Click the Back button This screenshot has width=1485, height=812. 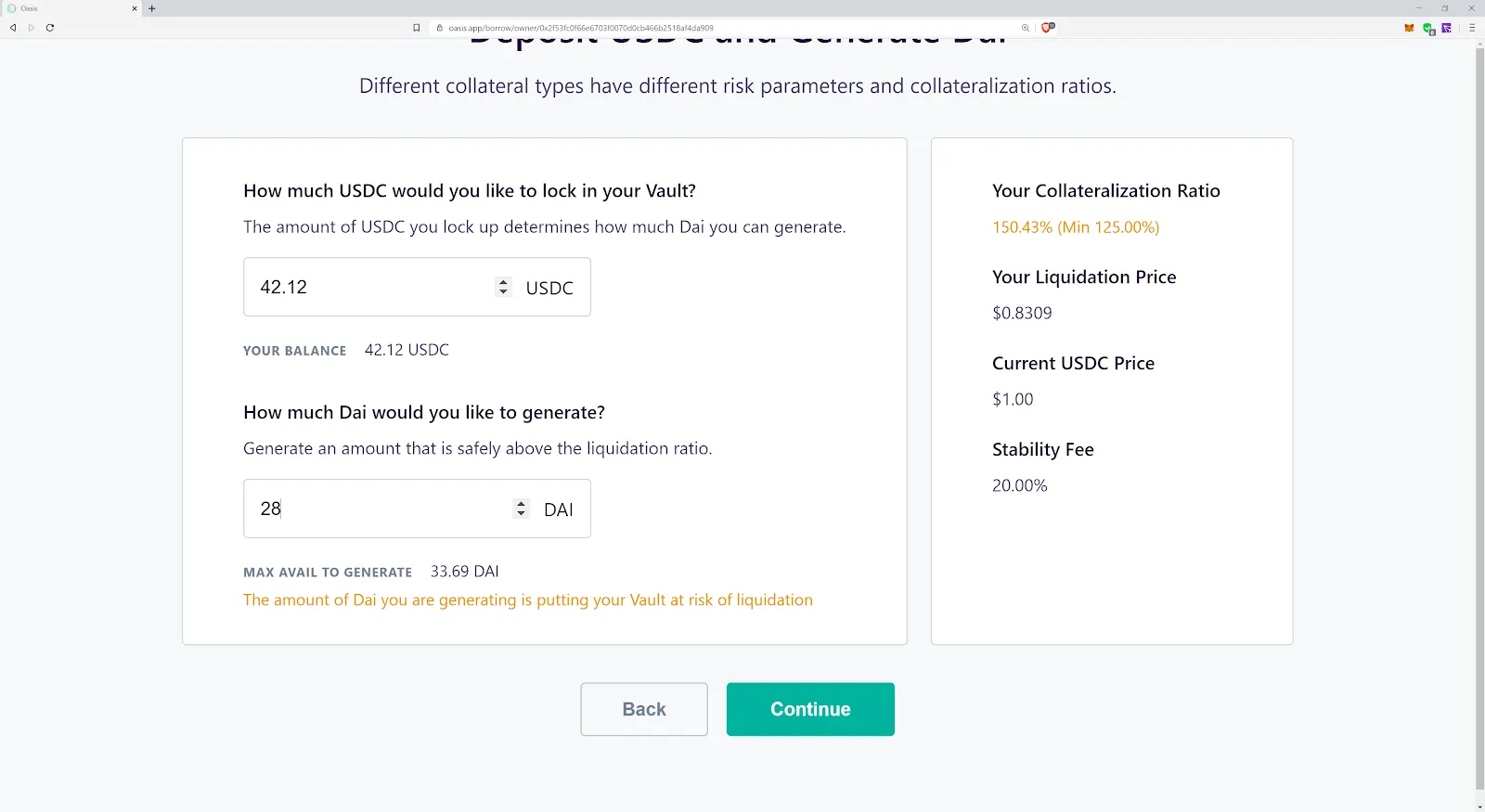point(644,709)
